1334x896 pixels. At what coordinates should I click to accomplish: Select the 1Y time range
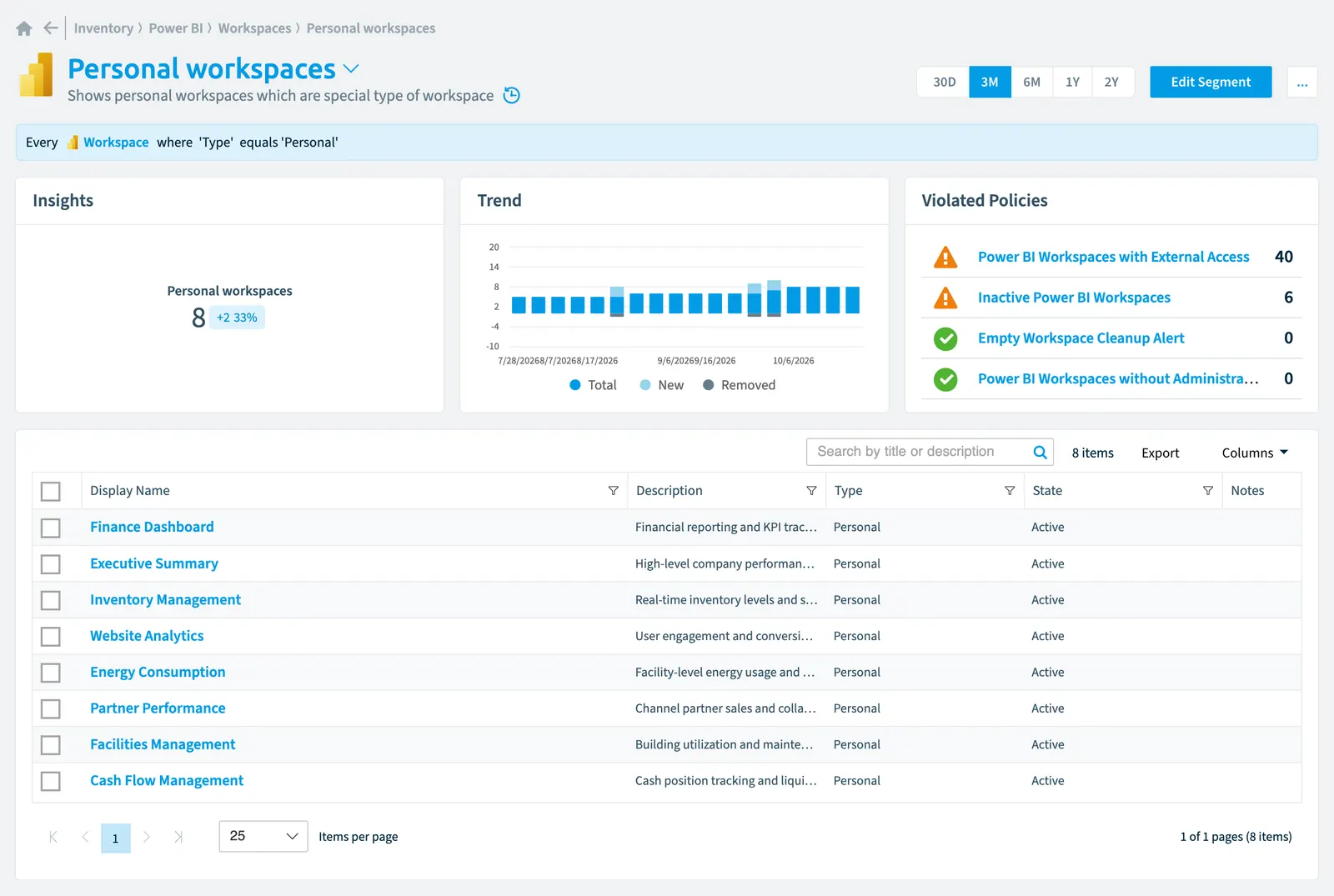click(1072, 82)
